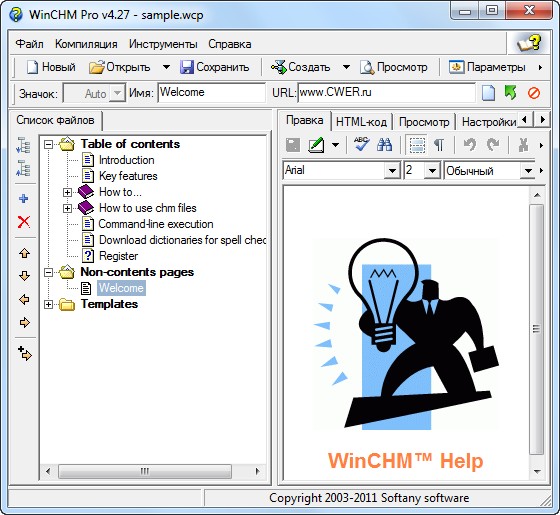The width and height of the screenshot is (560, 515).
Task: Click the Создать build button
Action: coord(300,67)
